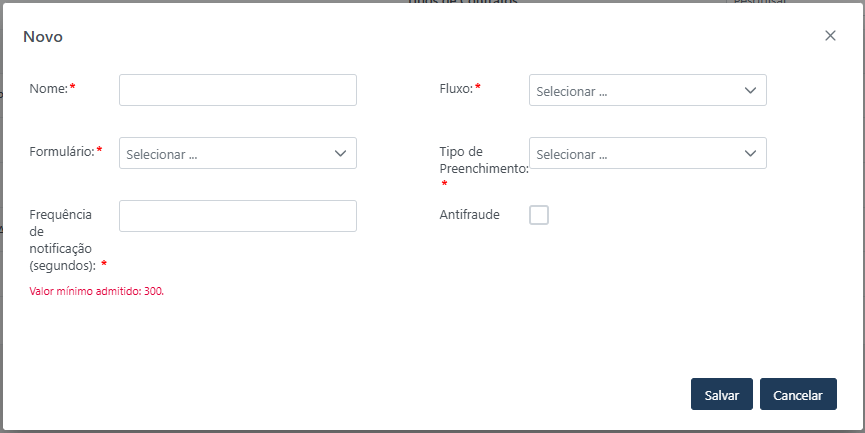
Task: Expand the Formulário select box
Action: click(x=226, y=153)
